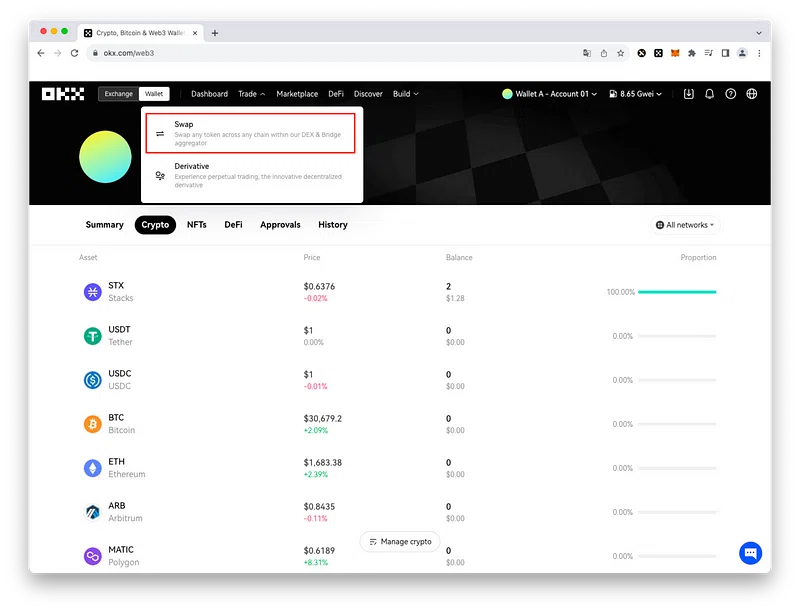
Task: Open Discover in the top nav
Action: coord(368,94)
